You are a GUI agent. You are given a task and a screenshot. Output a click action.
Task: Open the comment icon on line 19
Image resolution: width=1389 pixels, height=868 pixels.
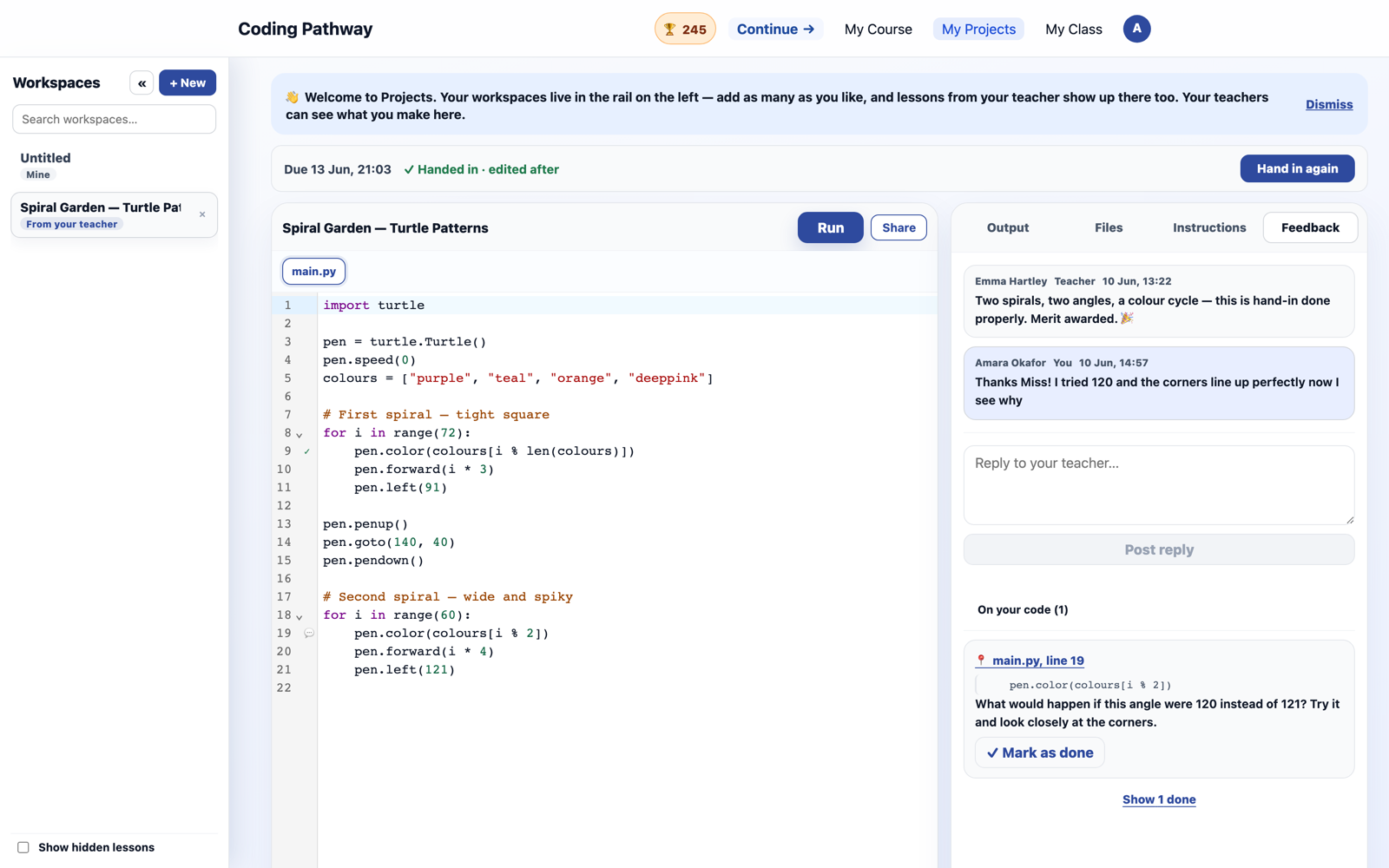pyautogui.click(x=308, y=634)
